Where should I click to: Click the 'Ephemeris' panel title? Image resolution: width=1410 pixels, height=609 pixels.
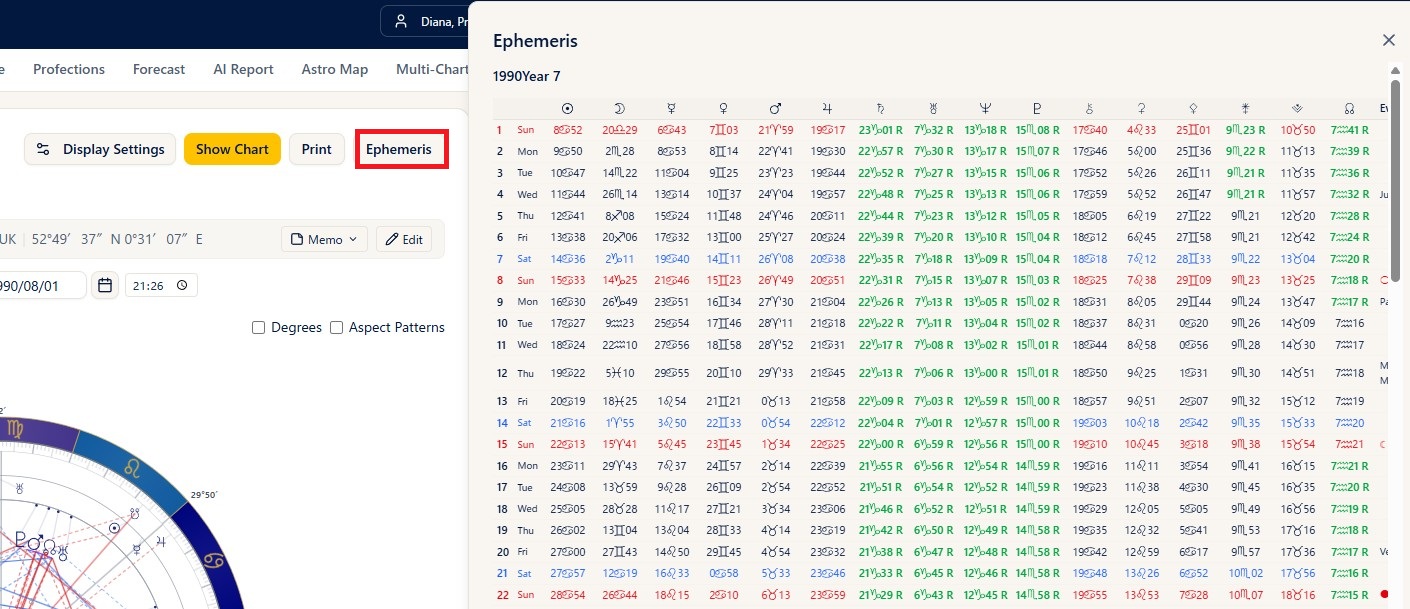[535, 41]
